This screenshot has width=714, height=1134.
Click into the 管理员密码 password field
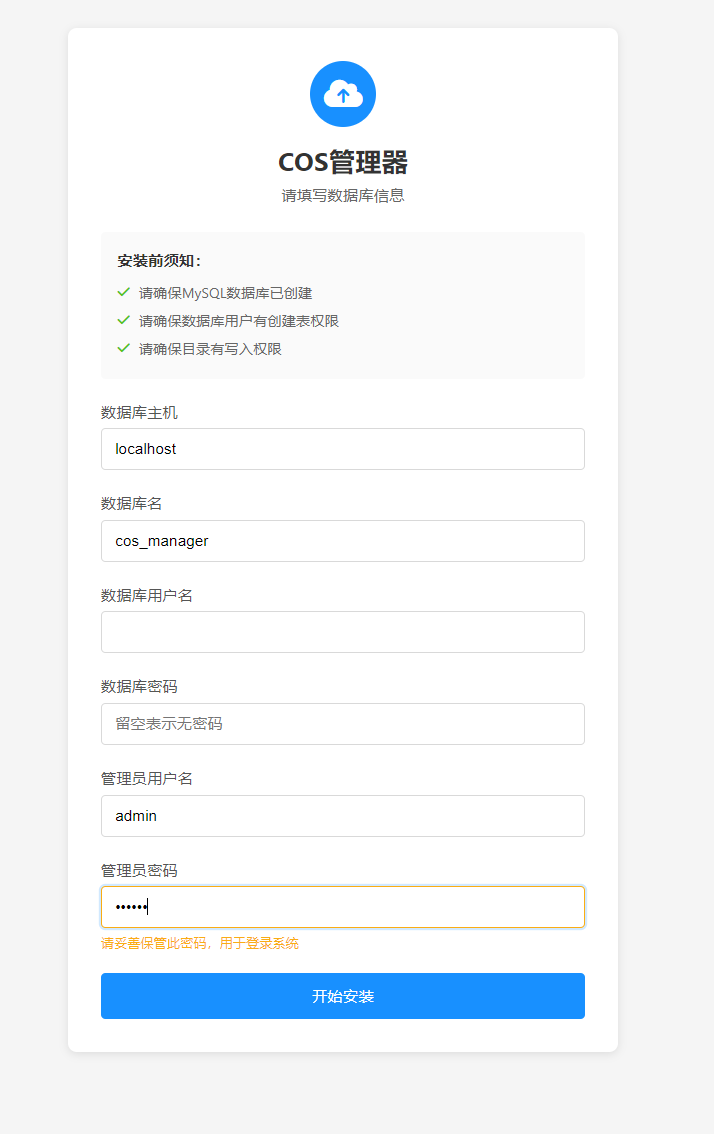343,907
